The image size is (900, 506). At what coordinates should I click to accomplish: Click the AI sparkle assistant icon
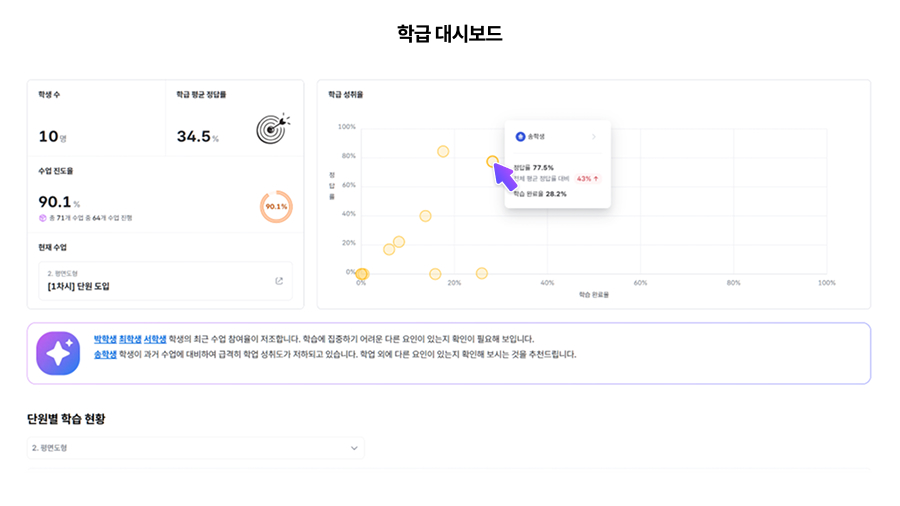pyautogui.click(x=58, y=353)
